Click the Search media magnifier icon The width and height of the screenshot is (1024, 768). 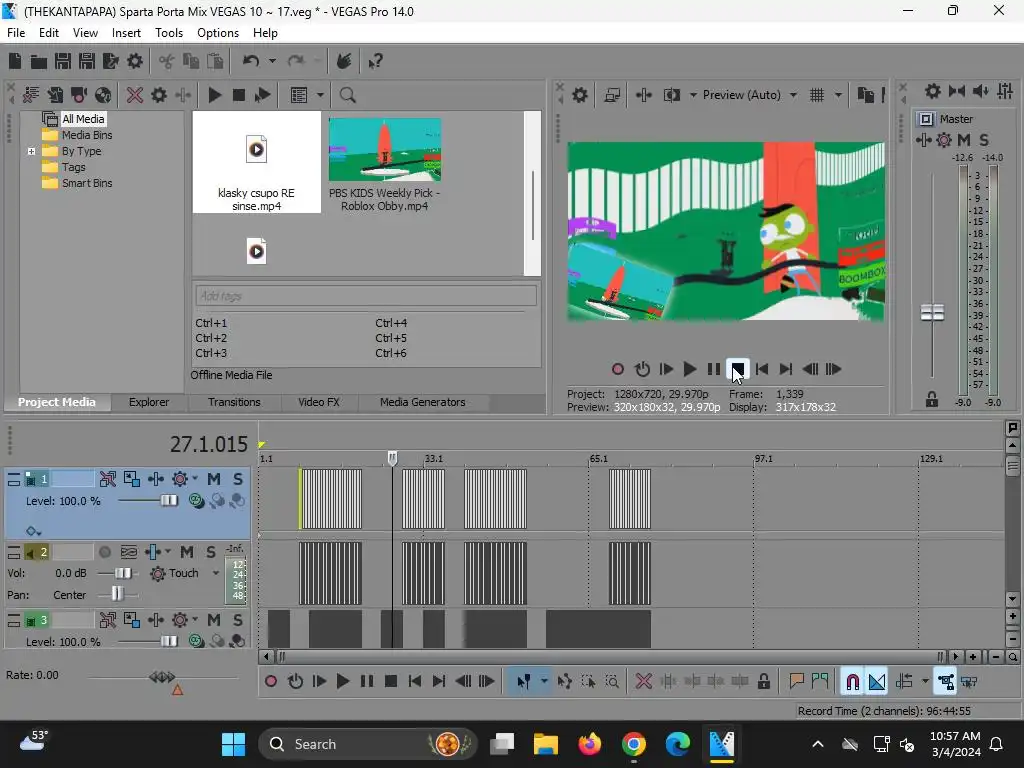(347, 95)
